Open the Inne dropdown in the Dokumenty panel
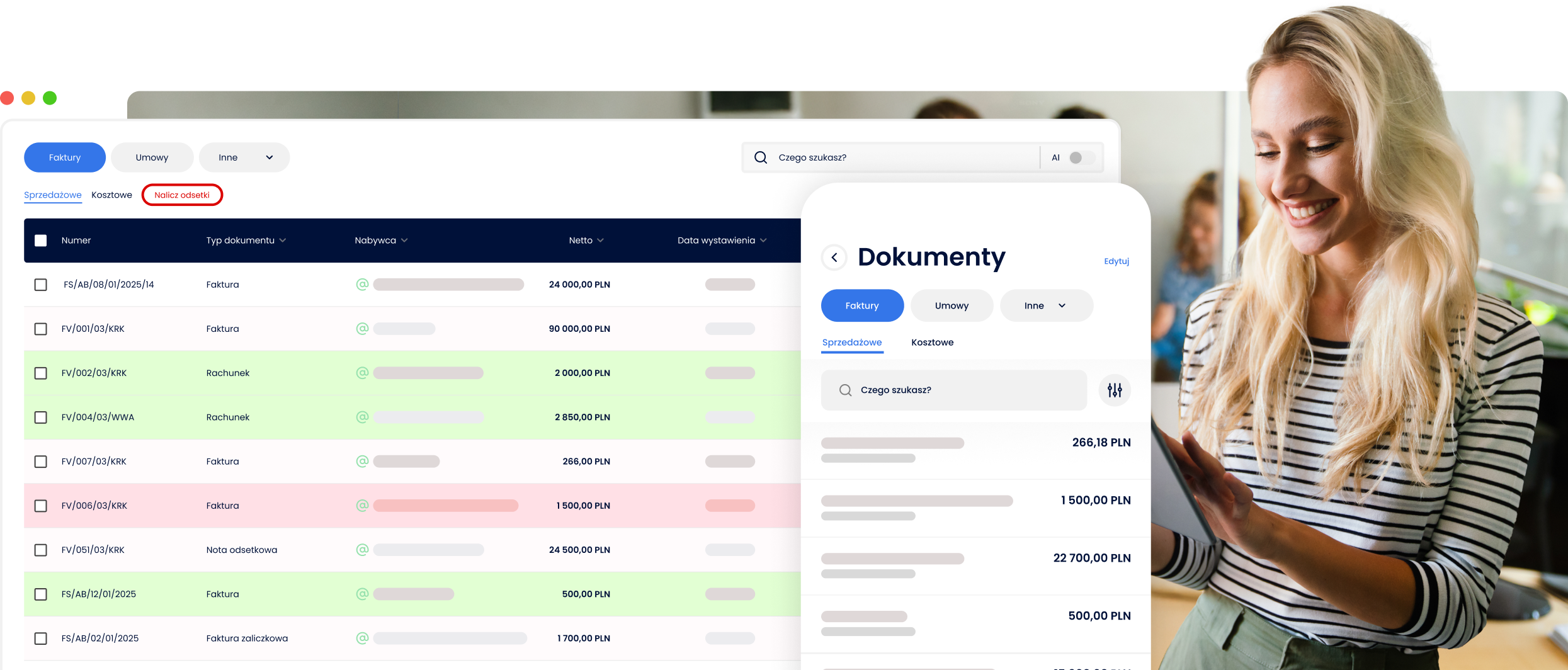 (x=1046, y=306)
